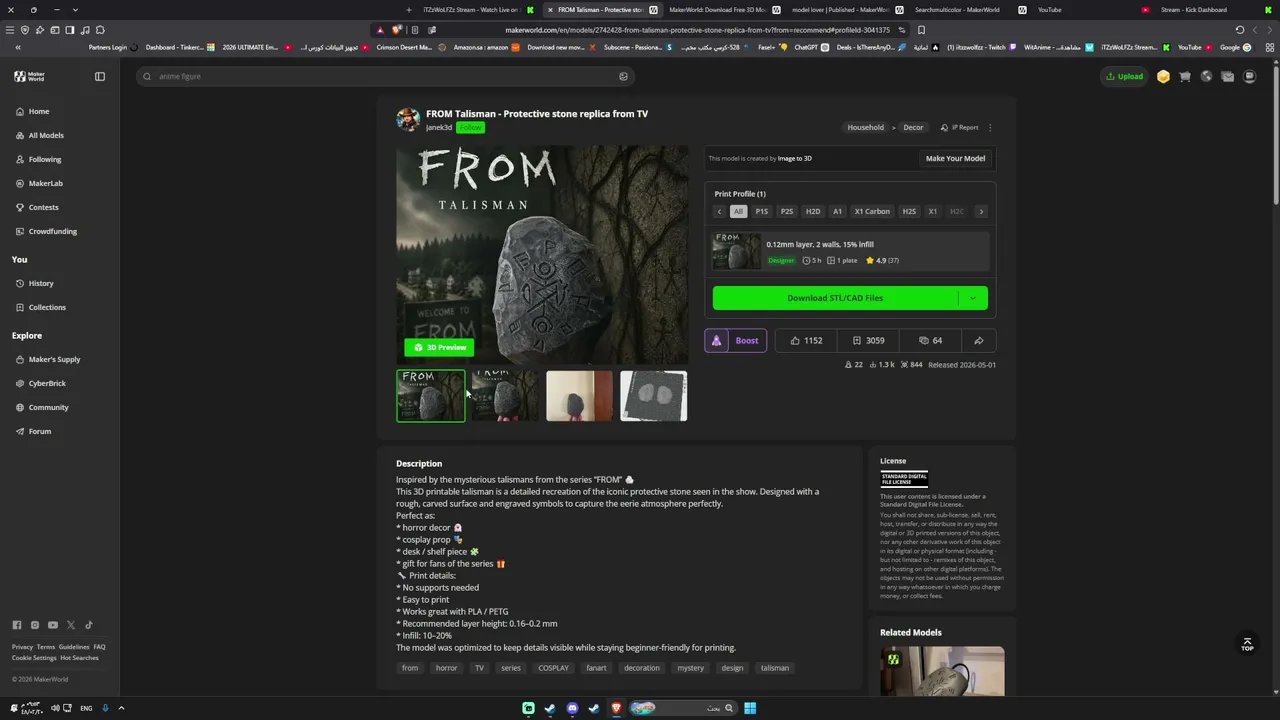Select the X1 printer filter
1280x720 pixels.
[933, 212]
